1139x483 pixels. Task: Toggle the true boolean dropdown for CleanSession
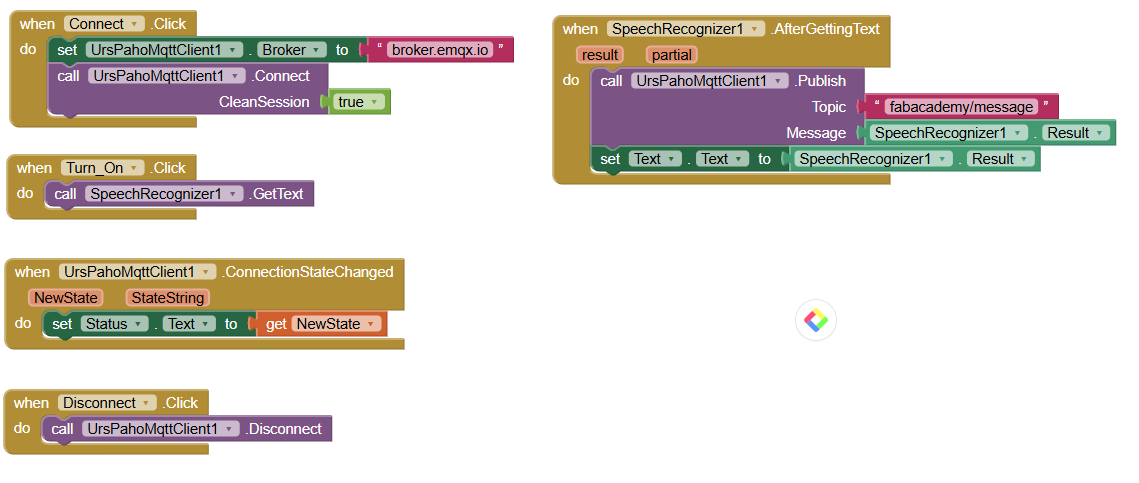(359, 102)
